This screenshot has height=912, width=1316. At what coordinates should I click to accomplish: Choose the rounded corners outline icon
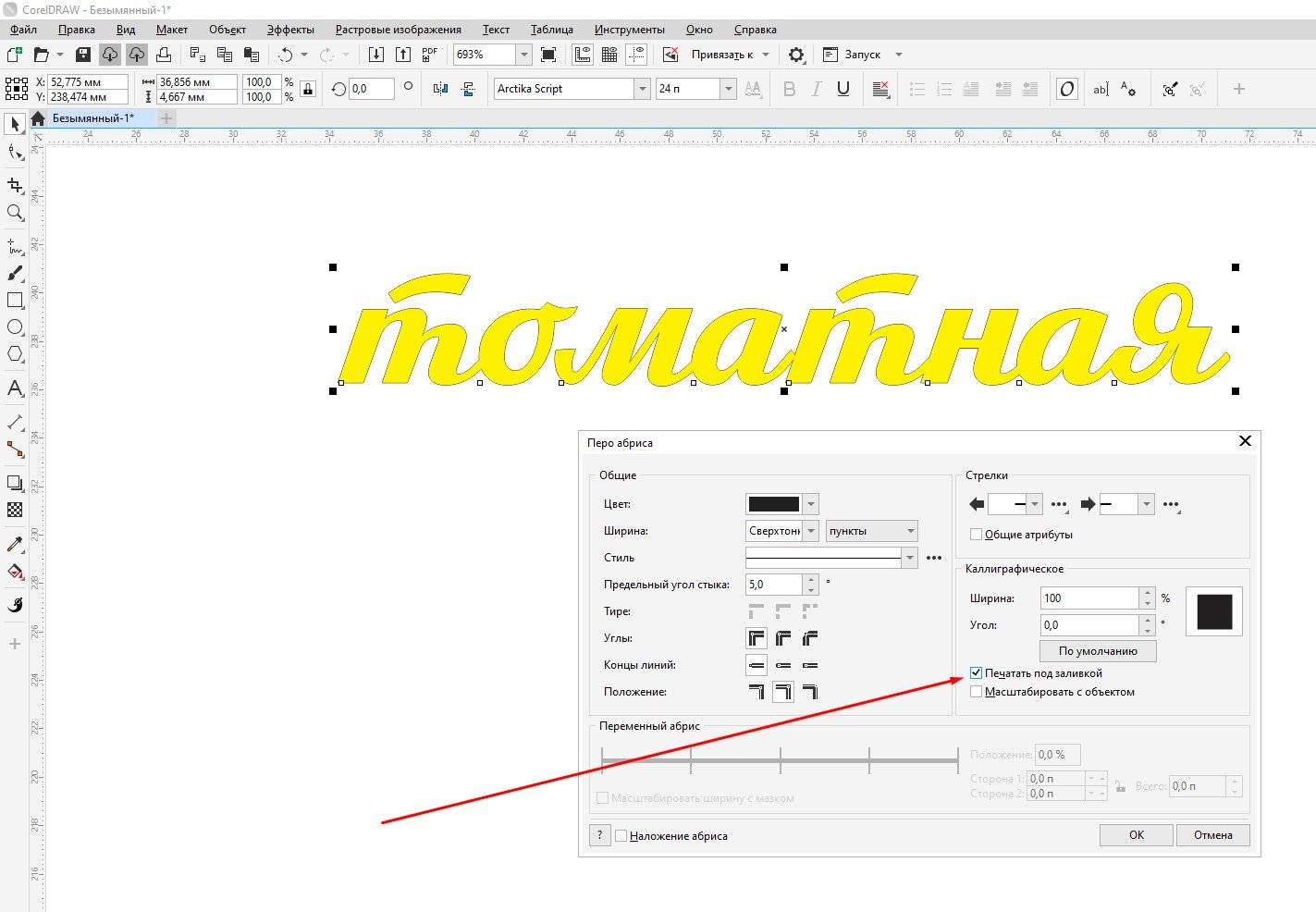tap(783, 638)
